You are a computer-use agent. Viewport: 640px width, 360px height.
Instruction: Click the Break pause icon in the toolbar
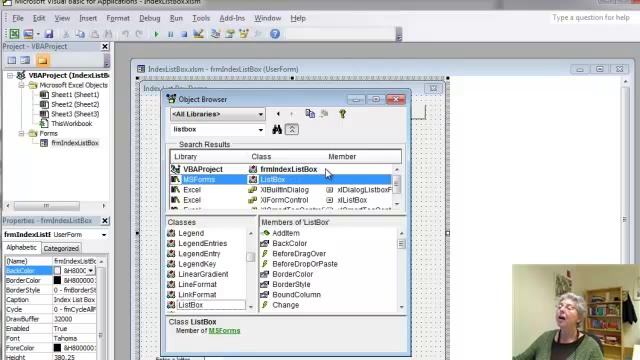click(171, 34)
